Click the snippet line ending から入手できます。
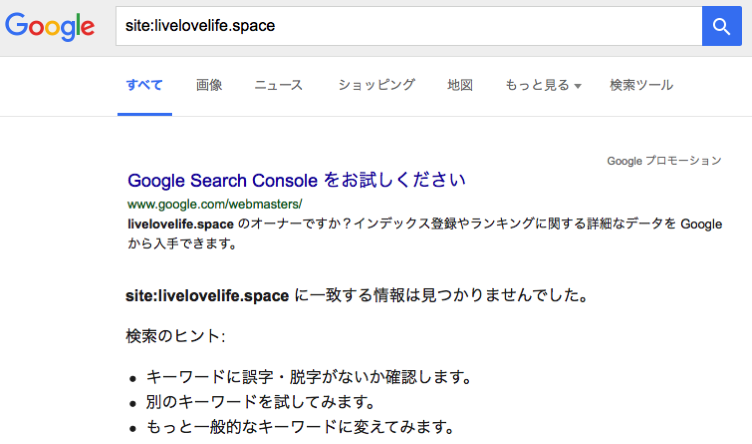752x444 pixels. point(182,244)
